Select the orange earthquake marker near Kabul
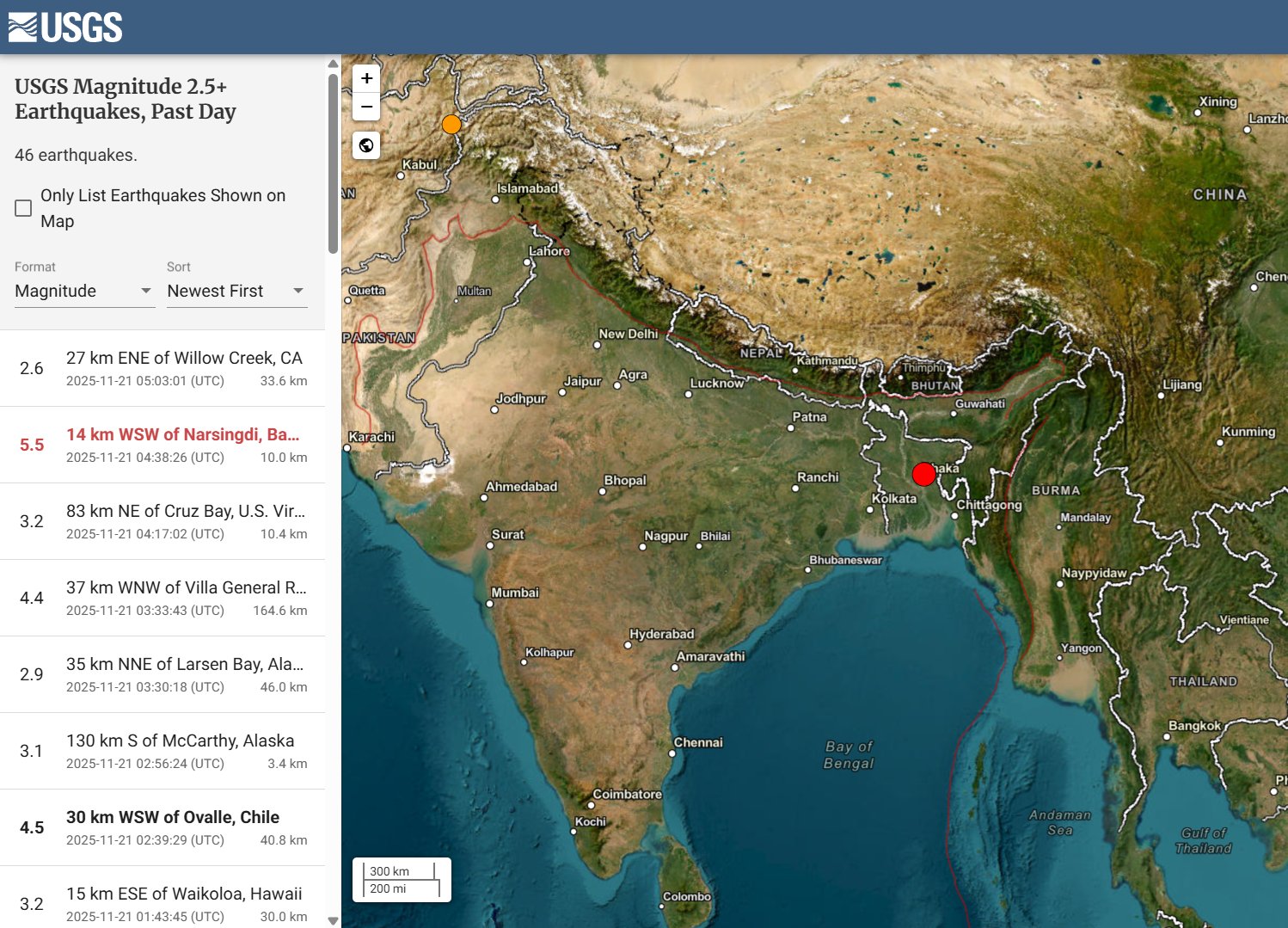 point(451,124)
